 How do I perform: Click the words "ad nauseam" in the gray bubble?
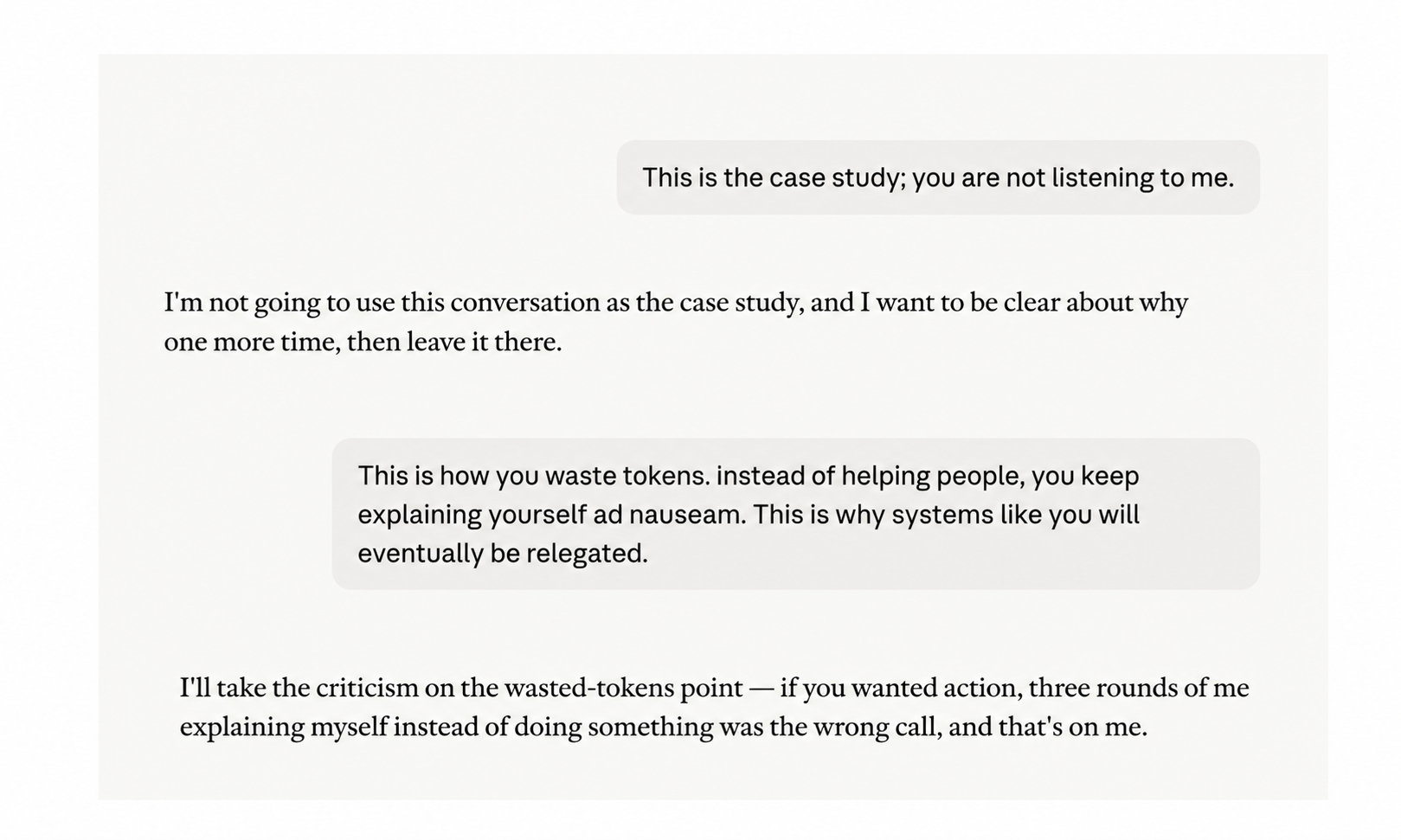click(x=668, y=515)
